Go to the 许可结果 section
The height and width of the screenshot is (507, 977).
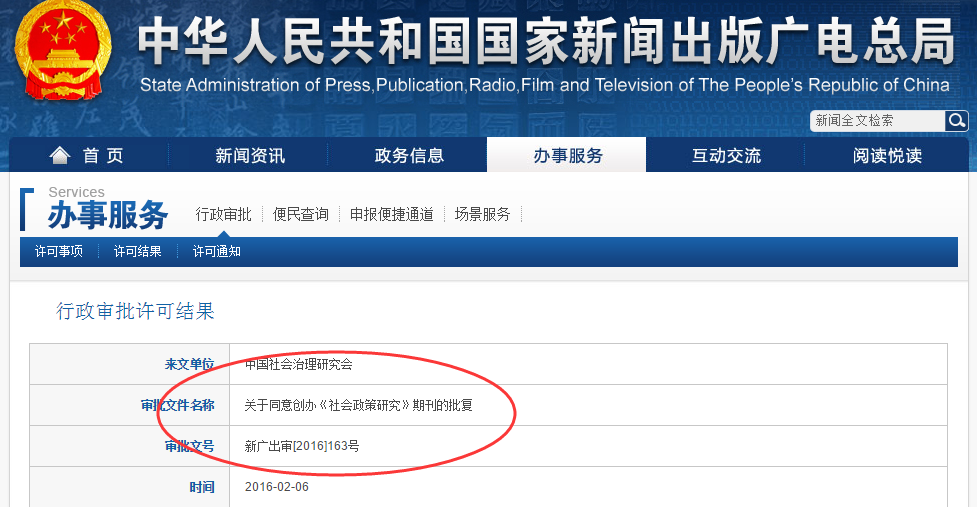pos(138,251)
